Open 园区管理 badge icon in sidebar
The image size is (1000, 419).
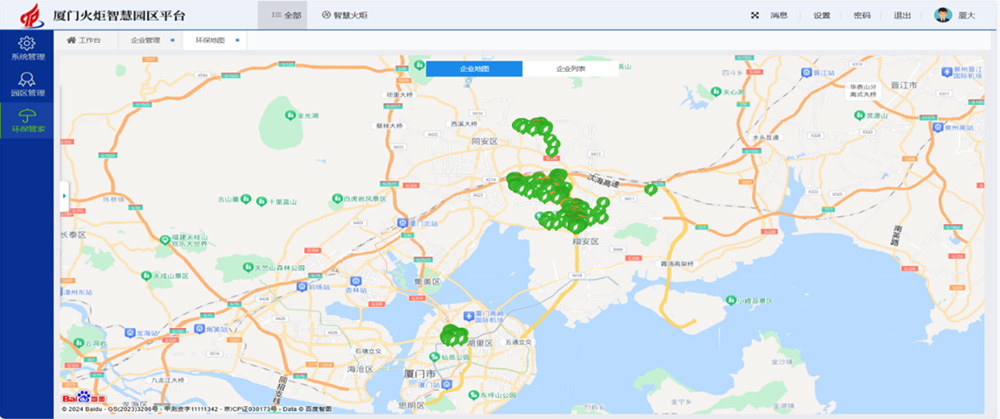pos(27,80)
